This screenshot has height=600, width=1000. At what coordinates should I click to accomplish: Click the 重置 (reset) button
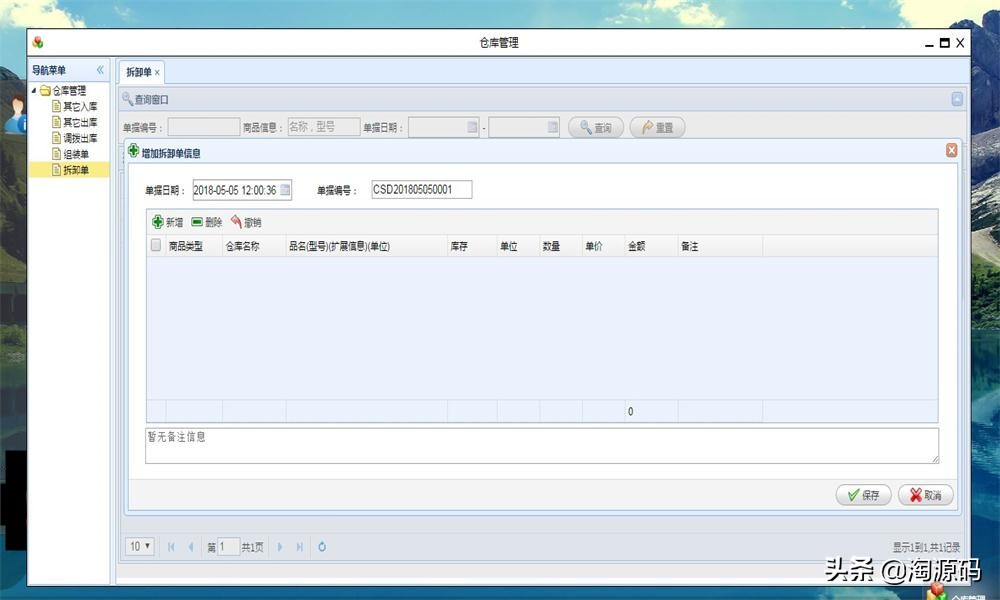click(x=658, y=127)
